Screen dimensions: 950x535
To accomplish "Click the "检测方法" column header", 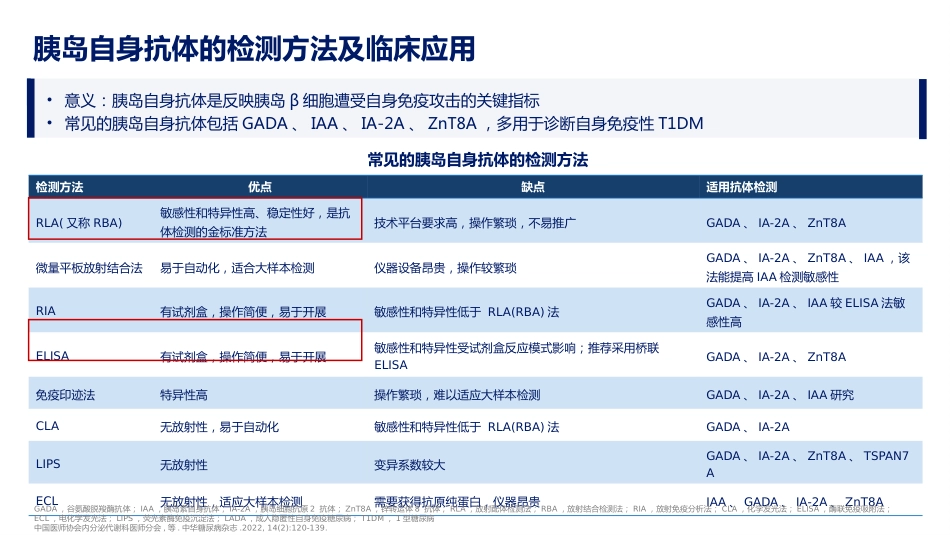I will click(59, 187).
